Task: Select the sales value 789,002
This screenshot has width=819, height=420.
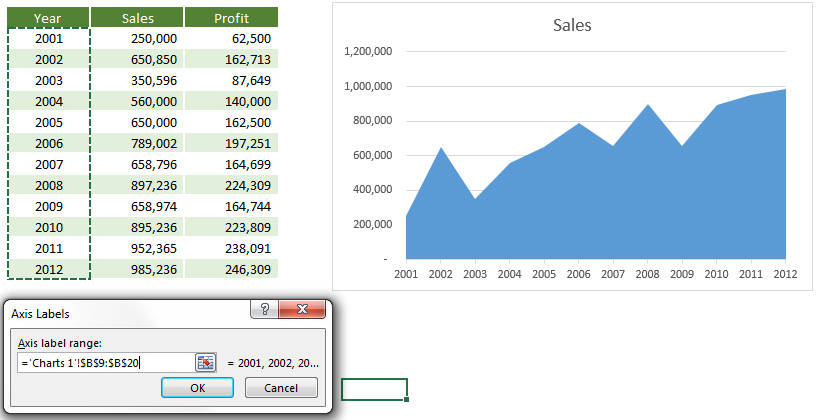Action: [x=137, y=144]
